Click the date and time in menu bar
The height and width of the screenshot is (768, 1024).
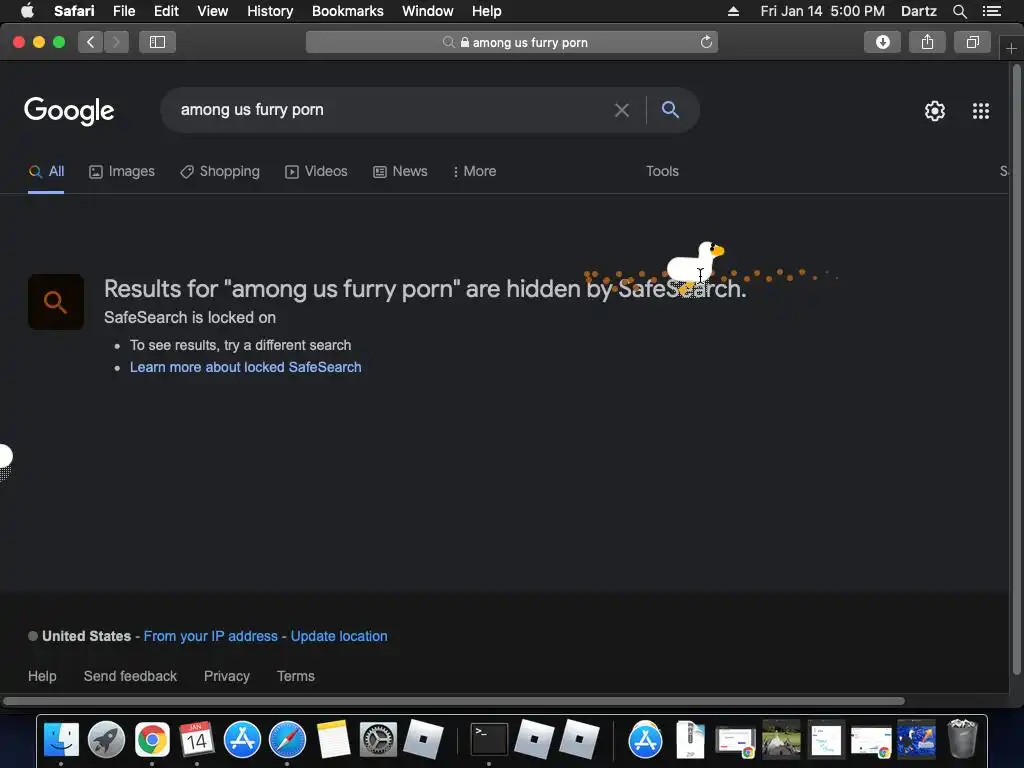pyautogui.click(x=822, y=11)
